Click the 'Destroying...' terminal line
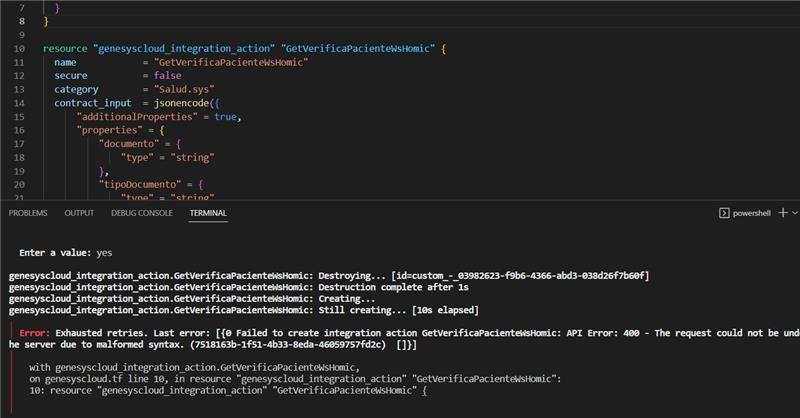 (329, 276)
